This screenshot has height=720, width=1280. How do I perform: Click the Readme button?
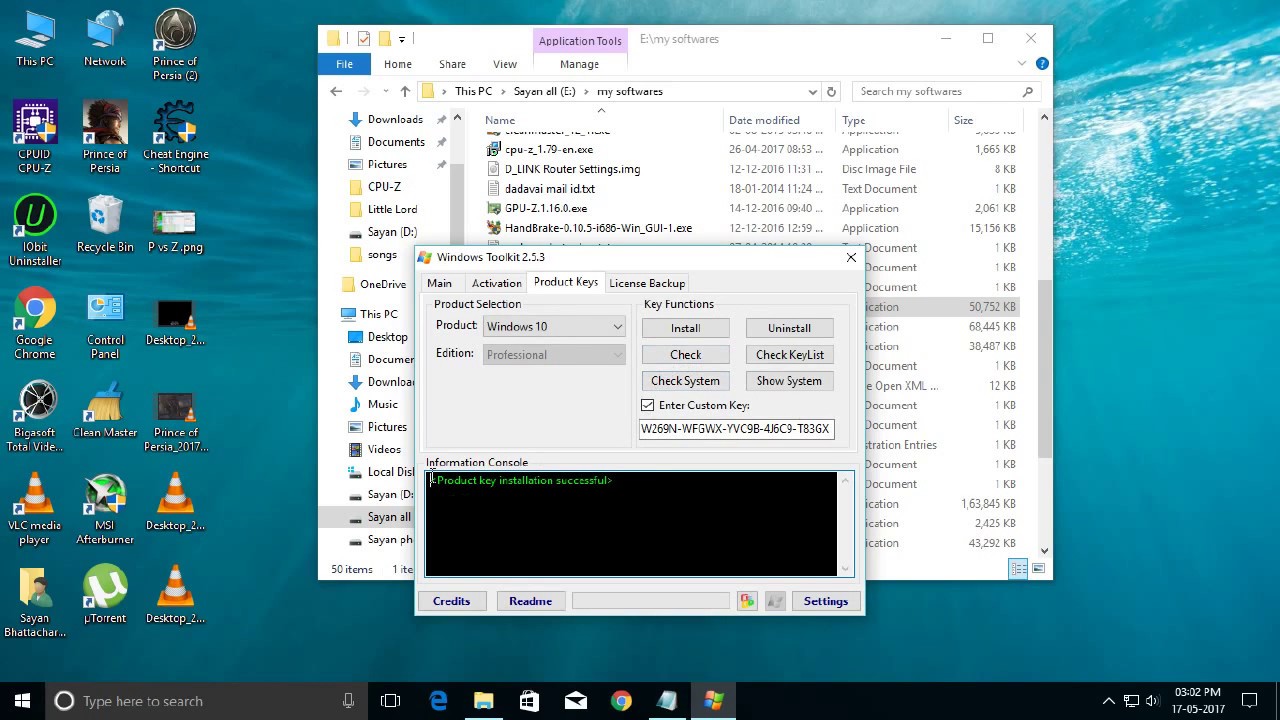530,601
